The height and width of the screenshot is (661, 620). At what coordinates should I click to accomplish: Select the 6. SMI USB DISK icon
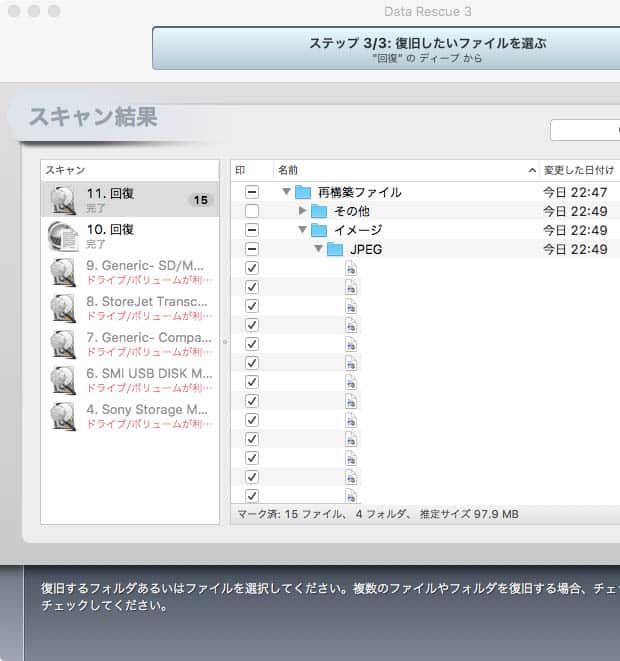pos(64,380)
